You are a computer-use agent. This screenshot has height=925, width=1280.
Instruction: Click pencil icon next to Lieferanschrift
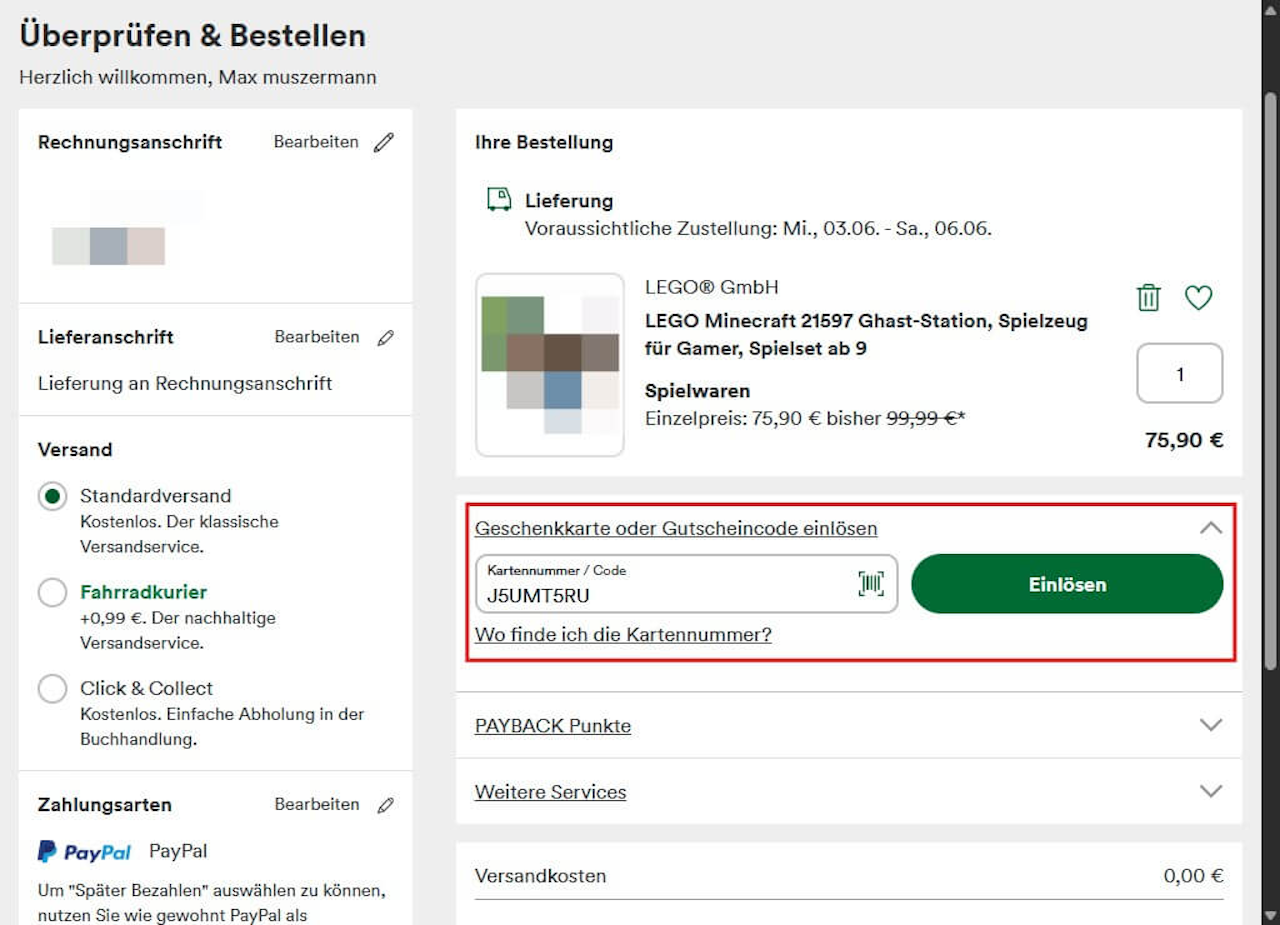point(385,338)
